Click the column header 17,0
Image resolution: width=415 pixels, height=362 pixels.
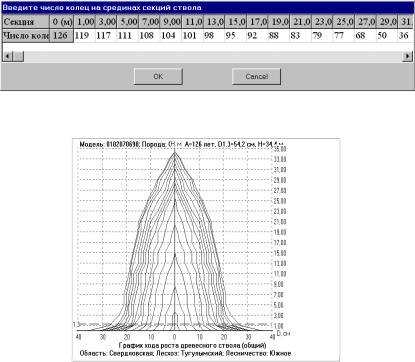pos(257,22)
